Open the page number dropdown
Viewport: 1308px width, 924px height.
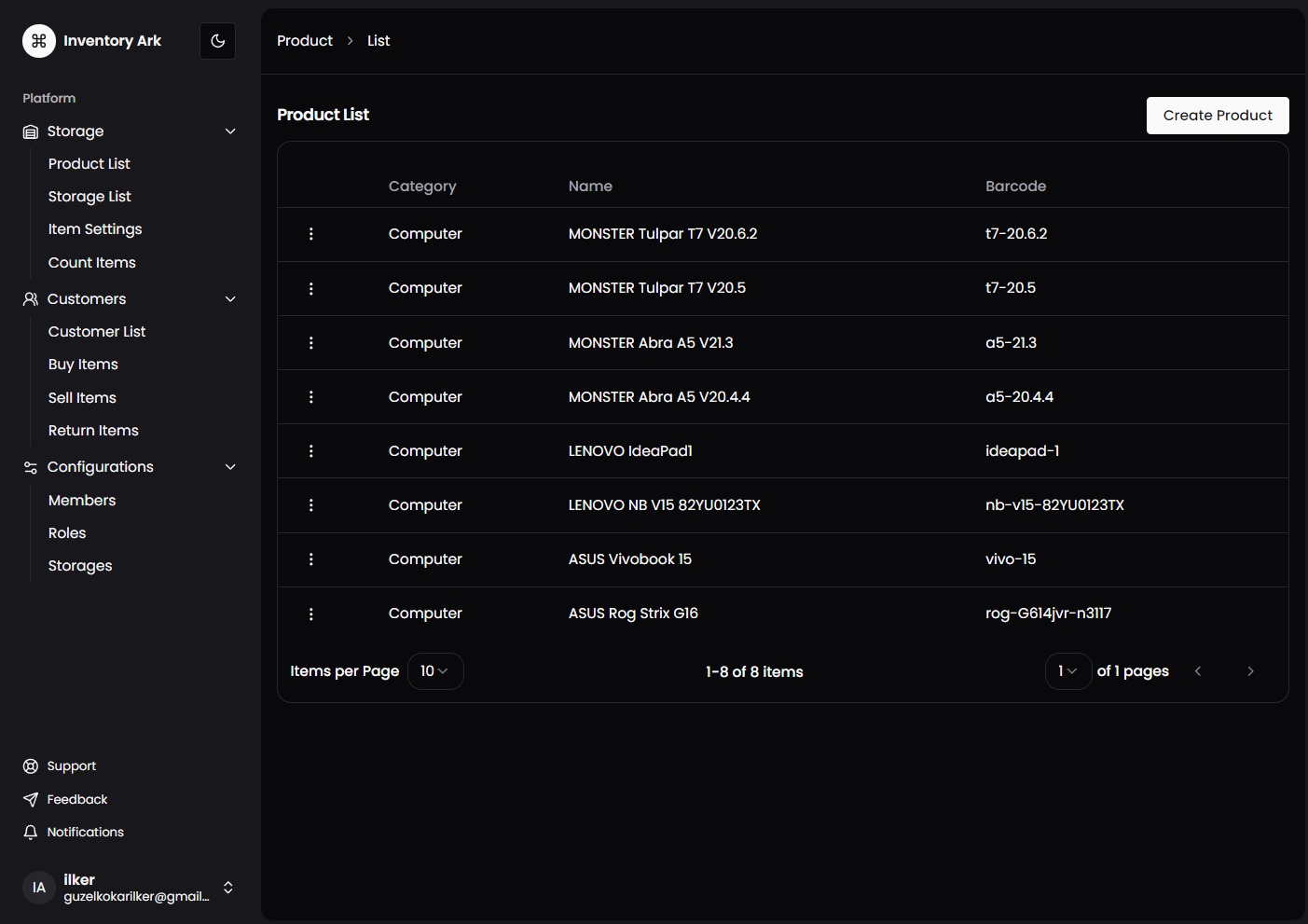[x=1068, y=671]
